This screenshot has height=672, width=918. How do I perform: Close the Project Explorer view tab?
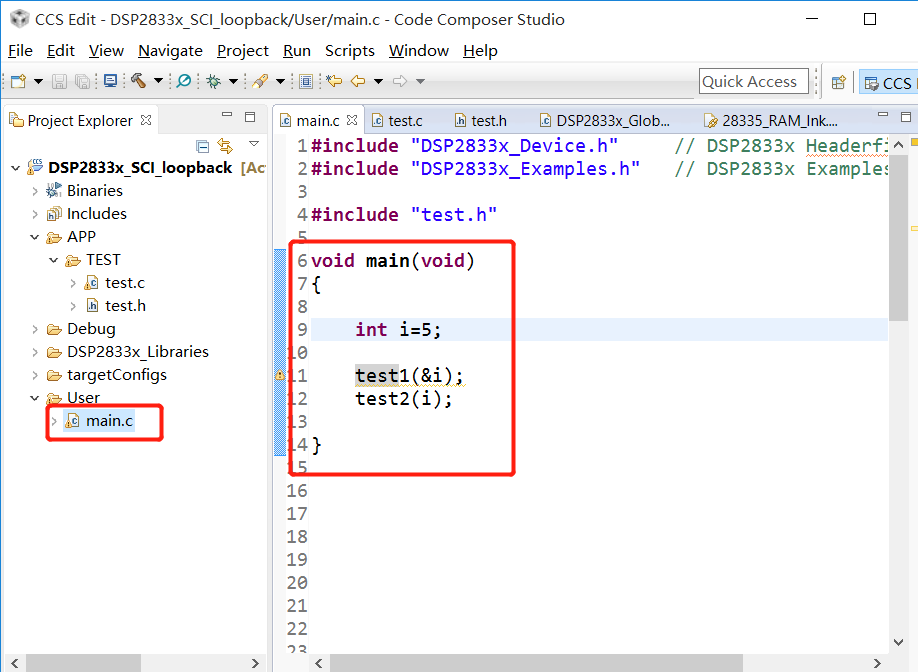point(146,120)
